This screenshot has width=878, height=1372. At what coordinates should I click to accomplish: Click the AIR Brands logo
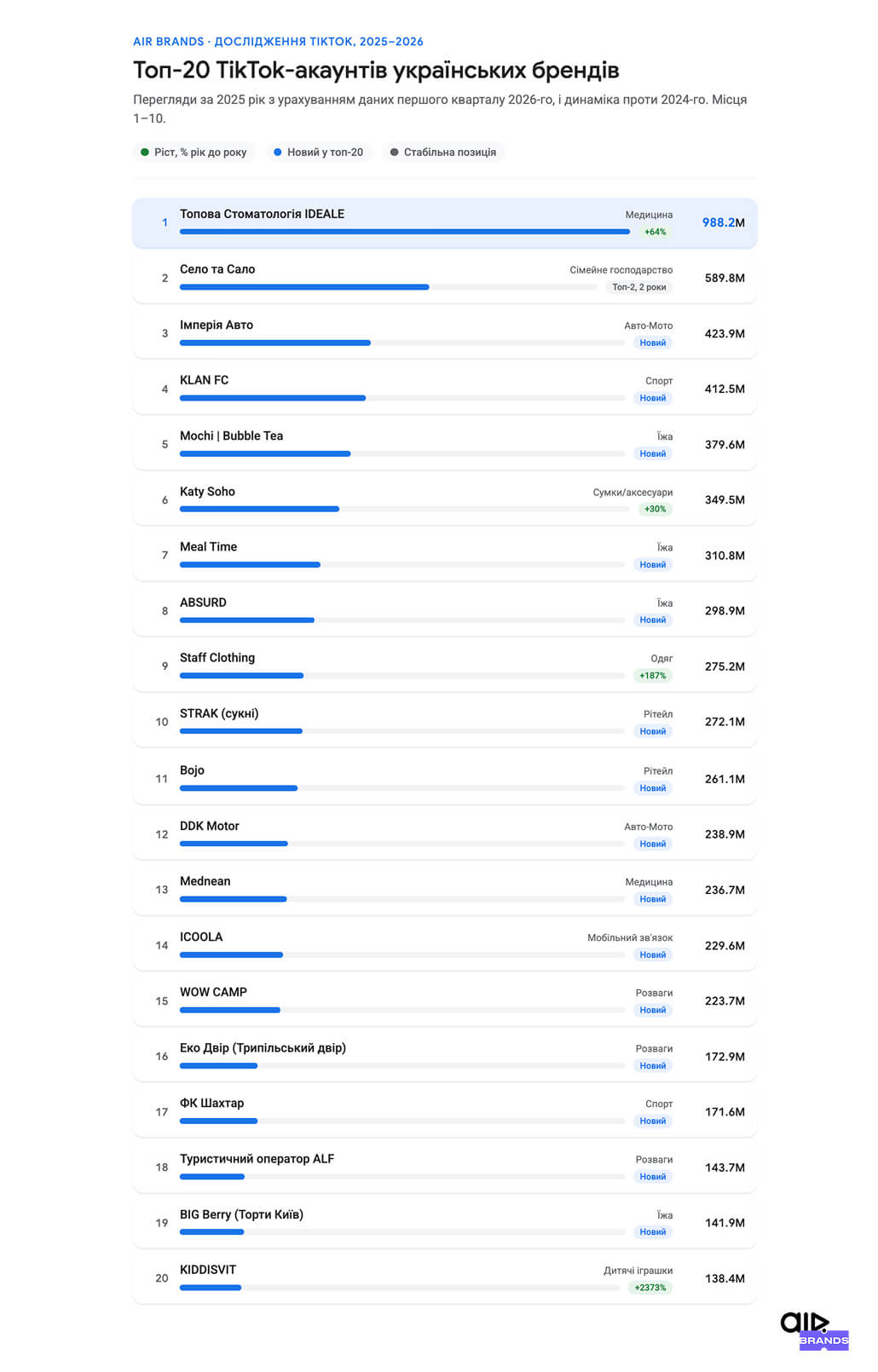pos(815,1330)
